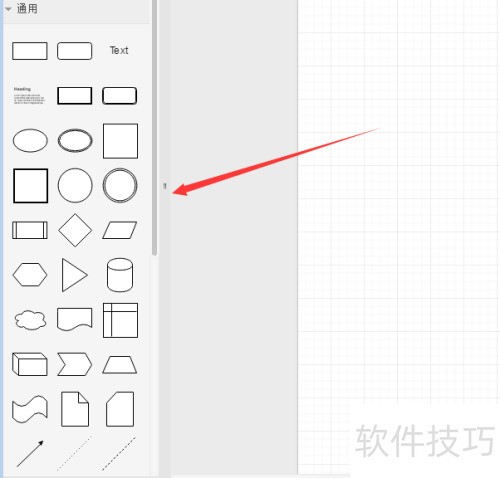Pick the double-outline ellipse shape
Image resolution: width=500 pixels, height=478 pixels.
pos(75,140)
